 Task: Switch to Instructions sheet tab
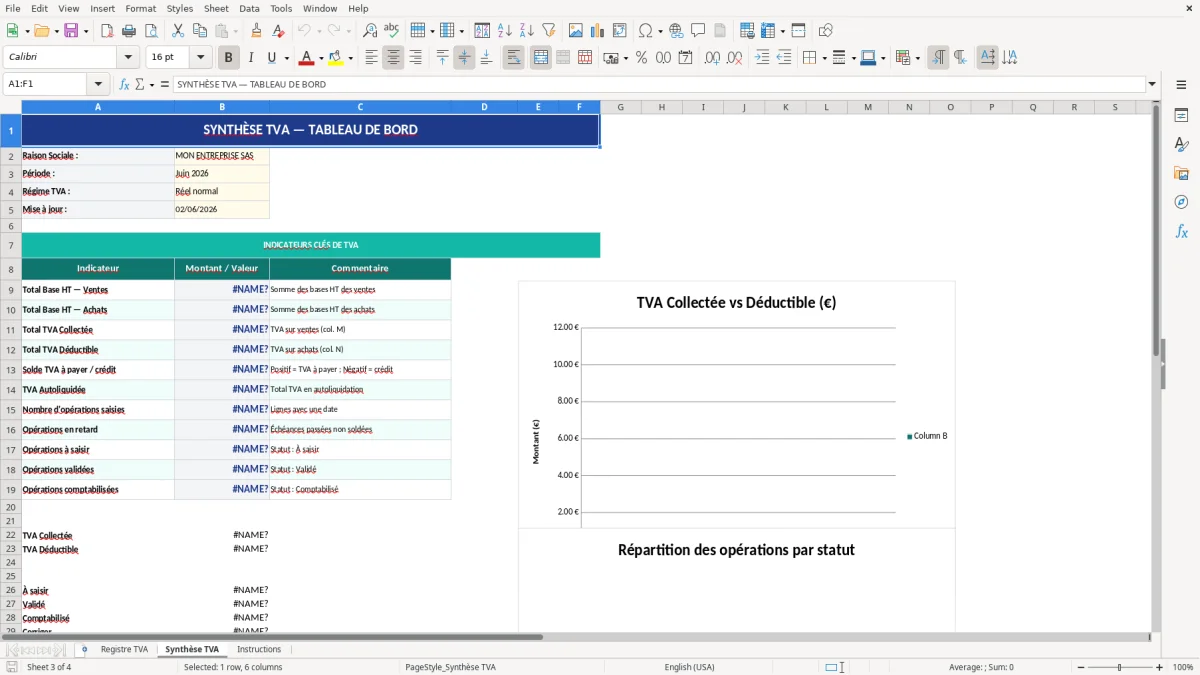point(259,650)
